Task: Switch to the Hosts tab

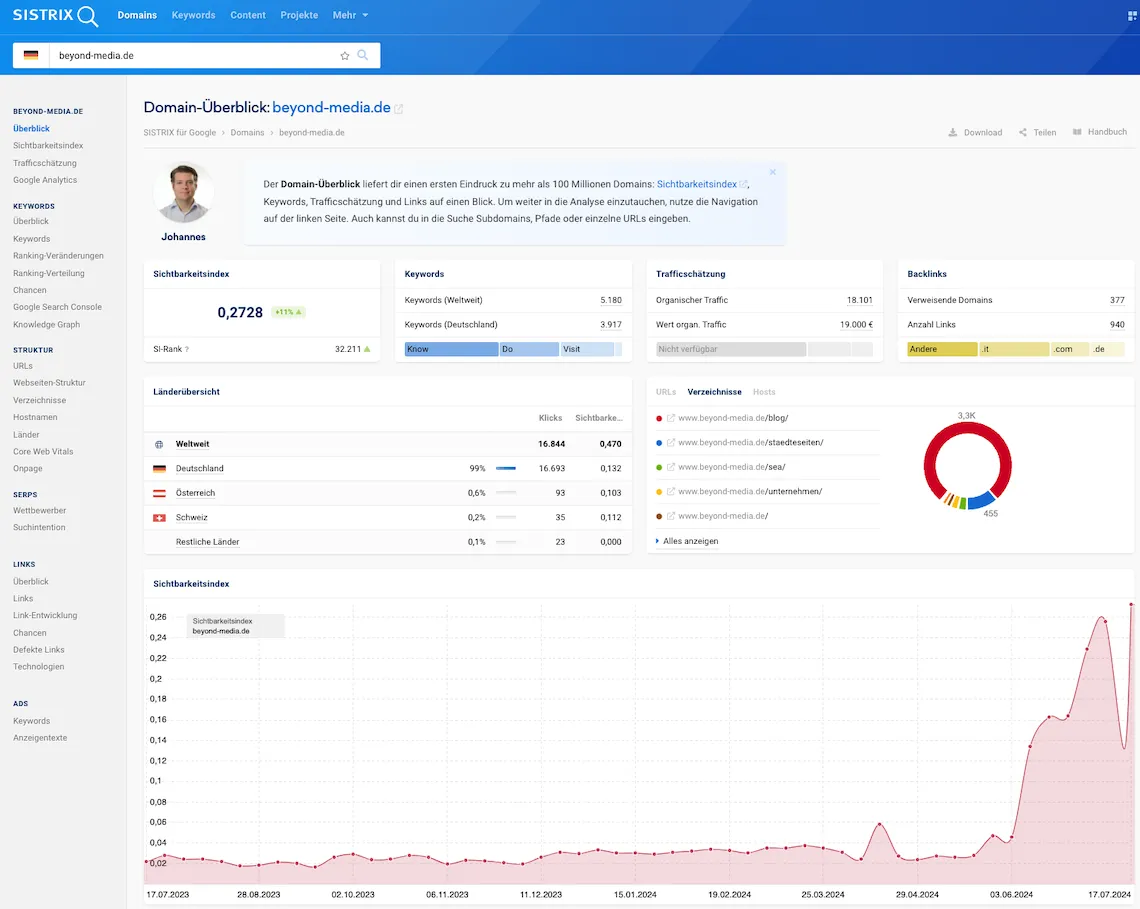Action: (x=764, y=392)
